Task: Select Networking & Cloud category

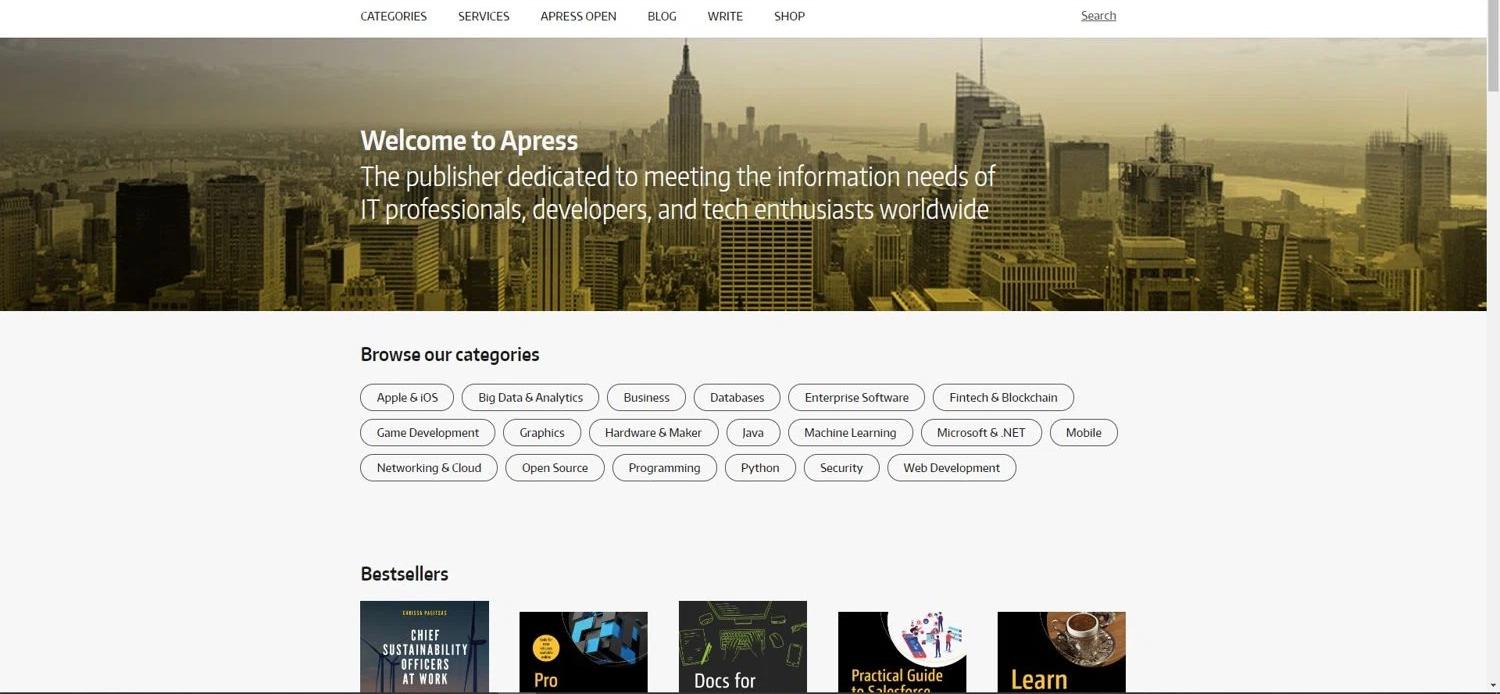Action: (429, 467)
